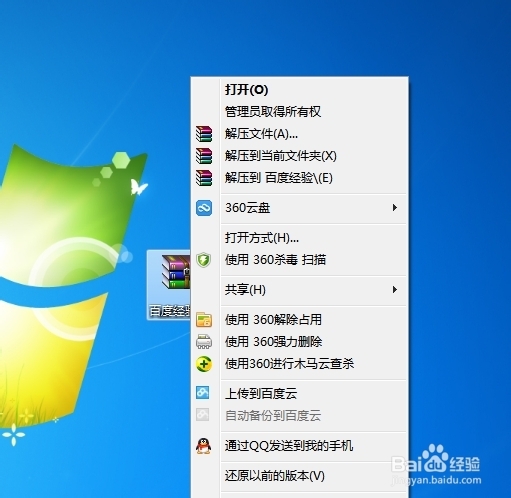Image resolution: width=511 pixels, height=498 pixels.
Task: Expand 360云盘 submenu arrow
Action: 395,208
